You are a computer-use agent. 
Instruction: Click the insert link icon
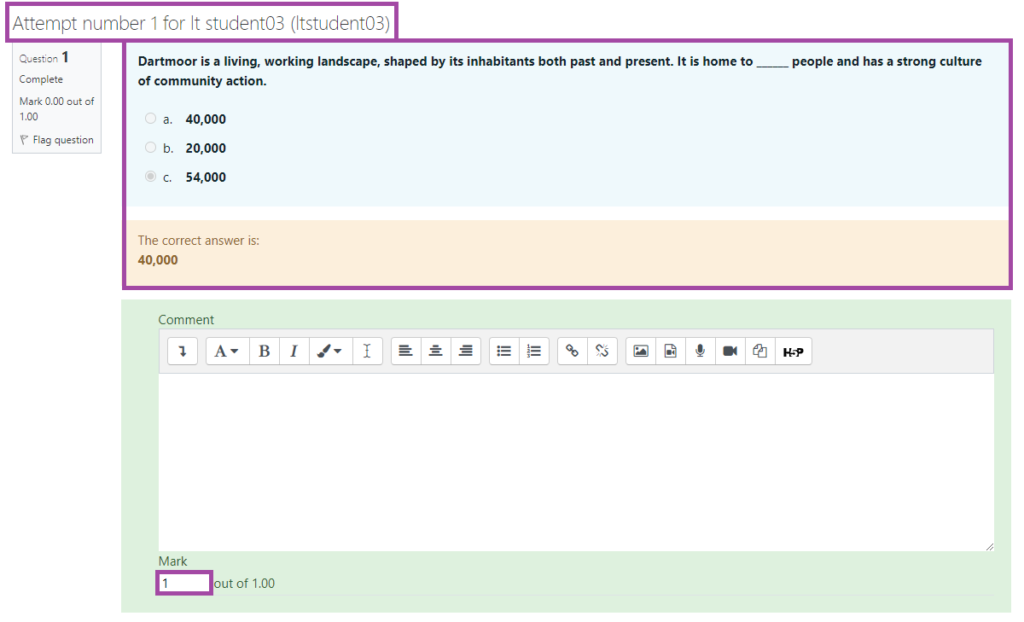[x=573, y=351]
